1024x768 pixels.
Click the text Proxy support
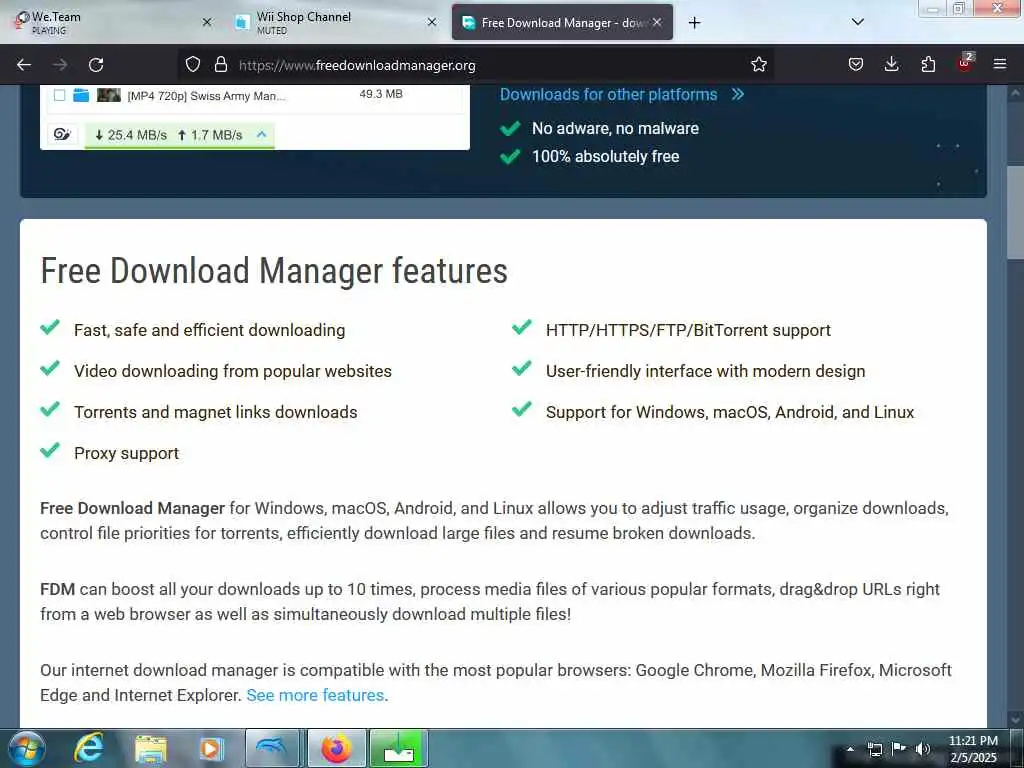click(x=126, y=453)
